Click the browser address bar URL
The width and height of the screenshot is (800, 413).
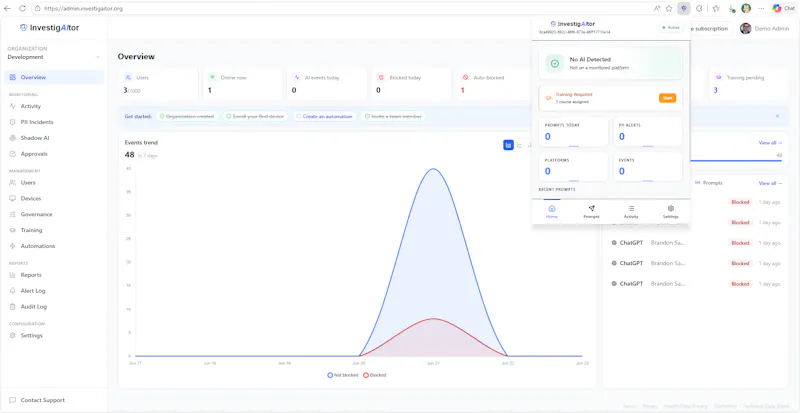click(x=83, y=9)
